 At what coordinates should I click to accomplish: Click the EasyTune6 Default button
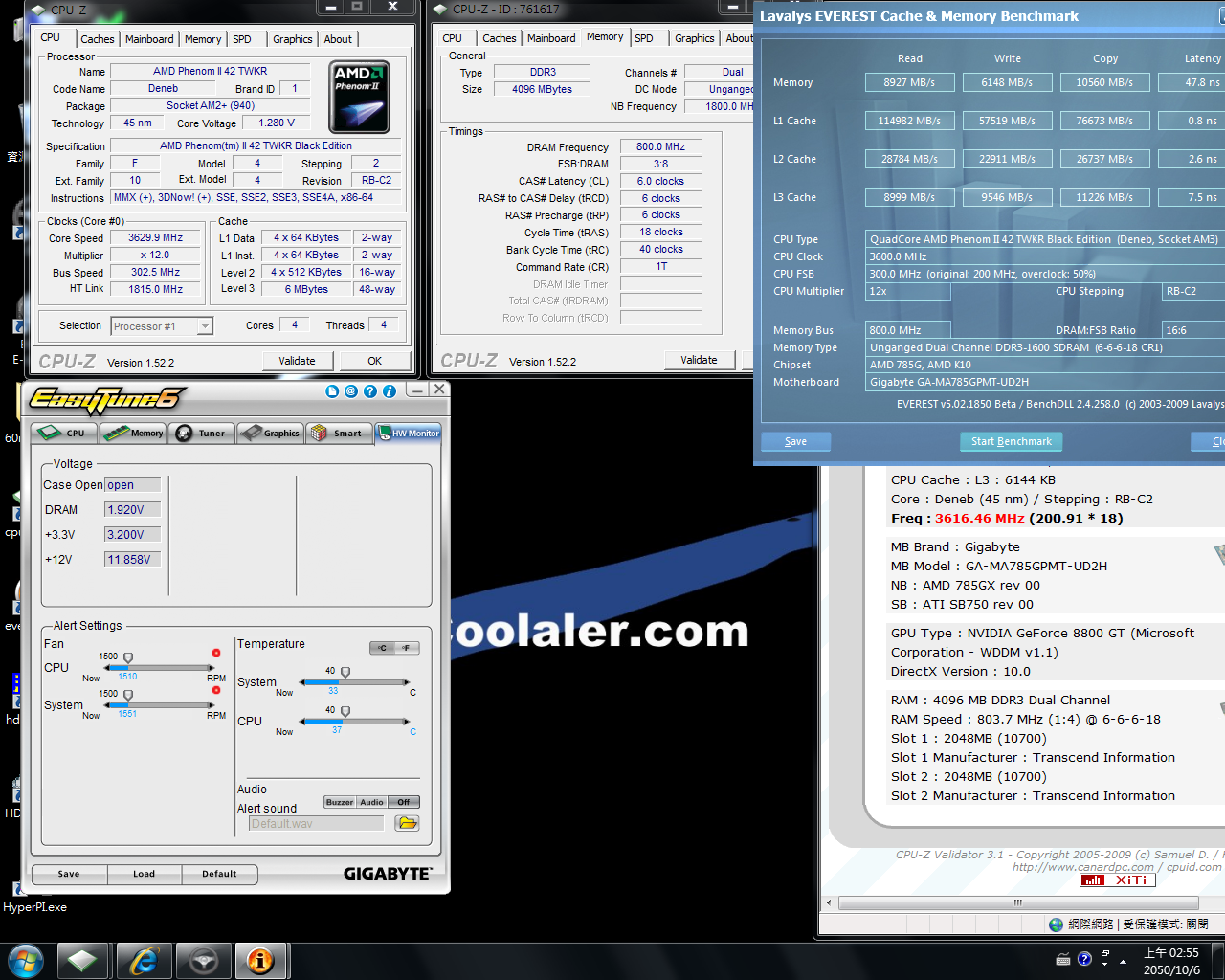(219, 874)
